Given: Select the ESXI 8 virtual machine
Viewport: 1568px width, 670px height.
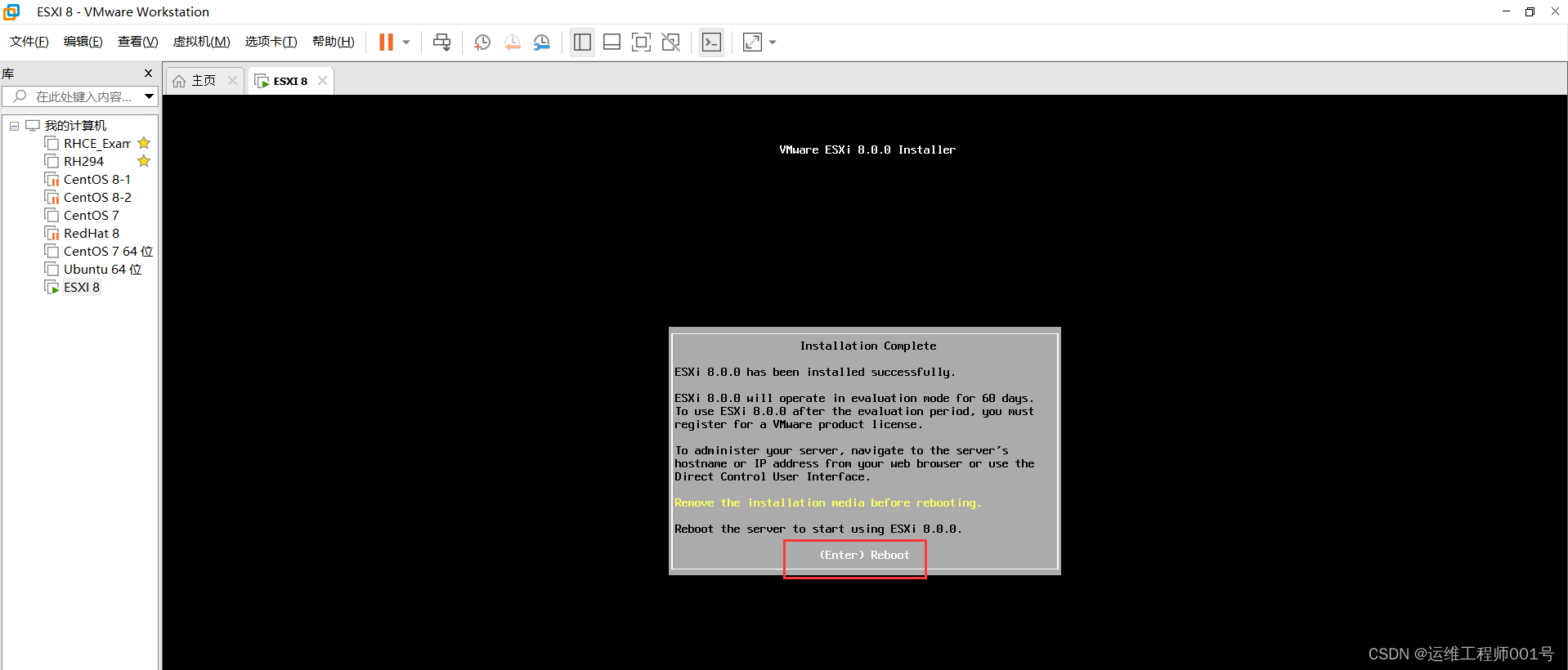Looking at the screenshot, I should coord(81,287).
